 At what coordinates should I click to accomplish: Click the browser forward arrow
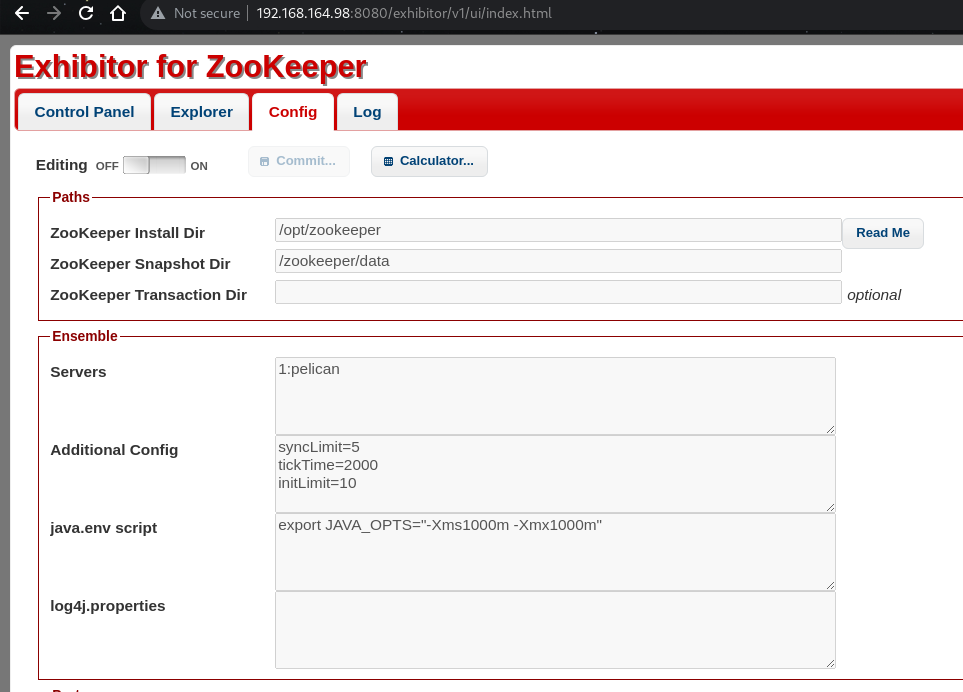54,13
